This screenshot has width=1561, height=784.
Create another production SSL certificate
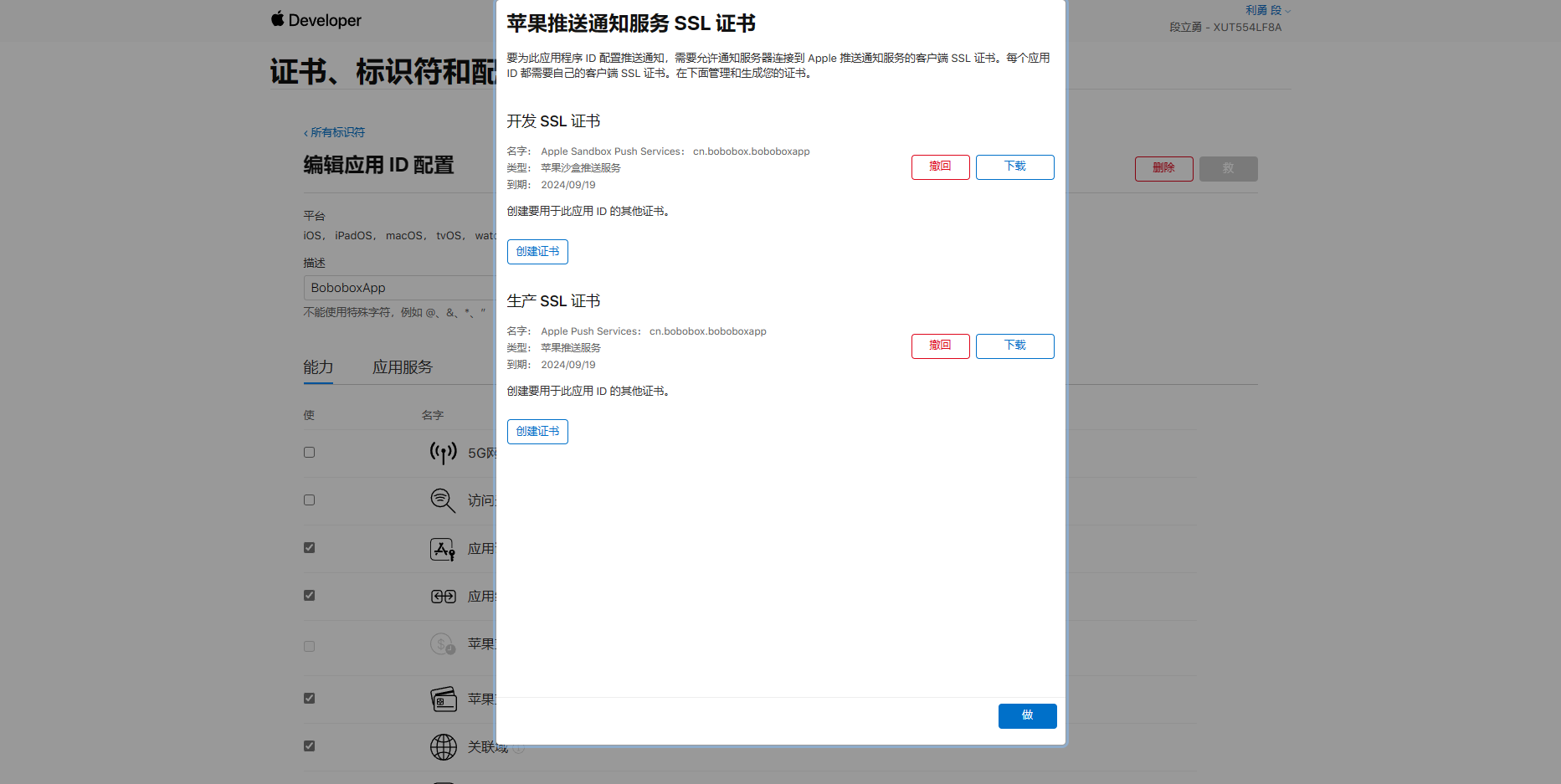pyautogui.click(x=537, y=432)
